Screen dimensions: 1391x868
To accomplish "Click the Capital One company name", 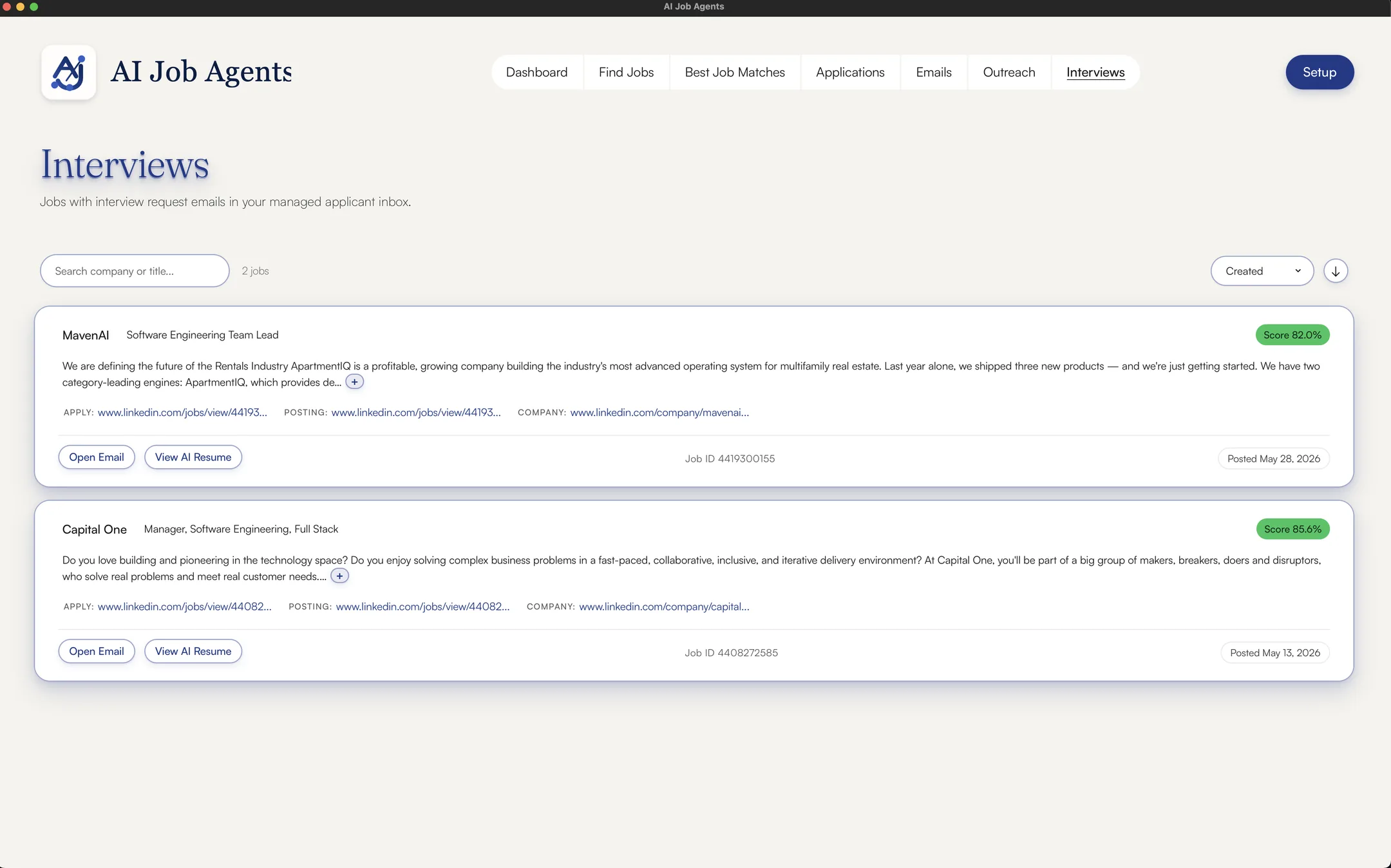I will tap(95, 529).
